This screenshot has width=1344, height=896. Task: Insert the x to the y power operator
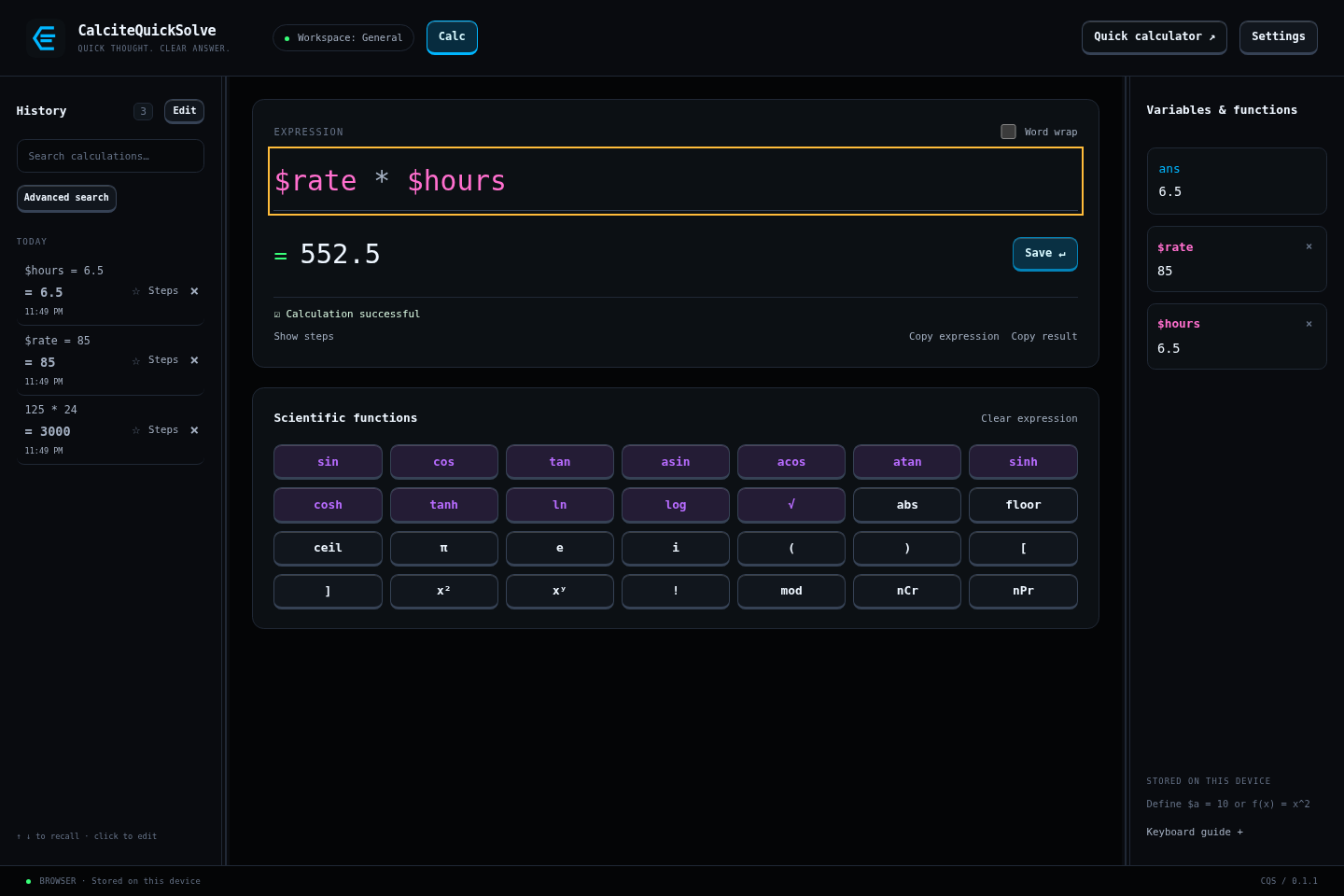coord(560,591)
